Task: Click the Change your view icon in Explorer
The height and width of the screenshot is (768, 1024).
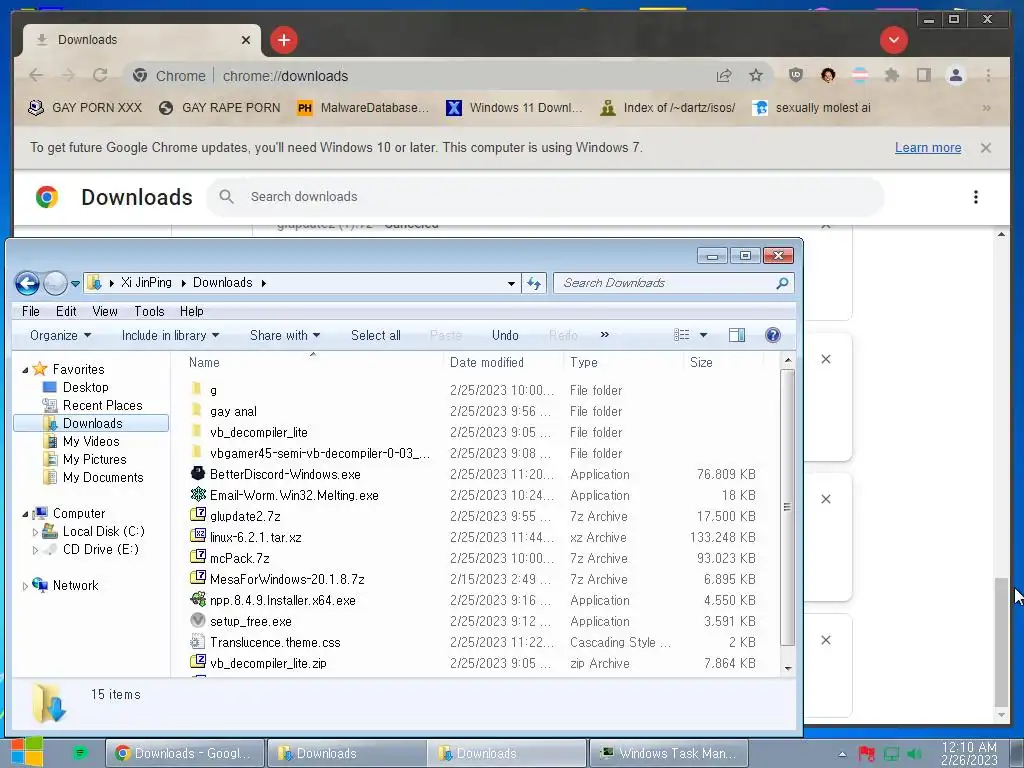Action: (681, 335)
